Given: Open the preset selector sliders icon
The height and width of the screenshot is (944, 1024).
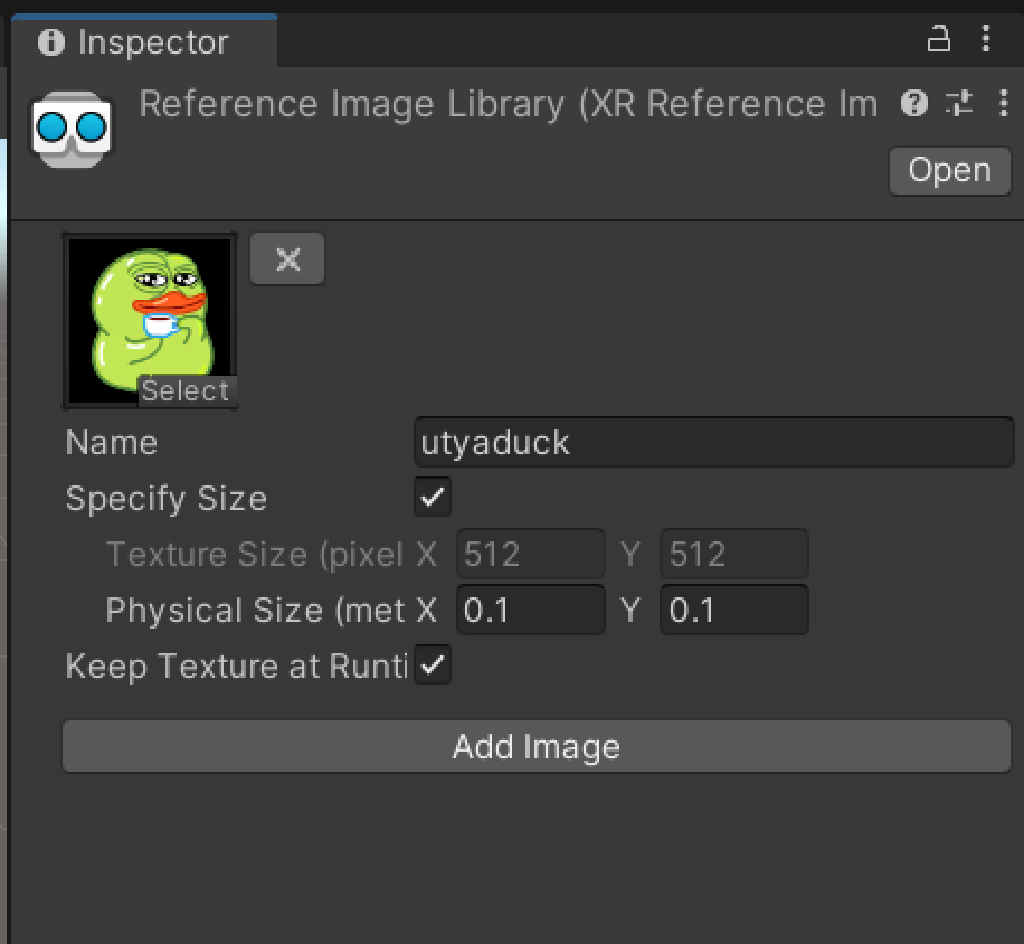Looking at the screenshot, I should coord(959,102).
